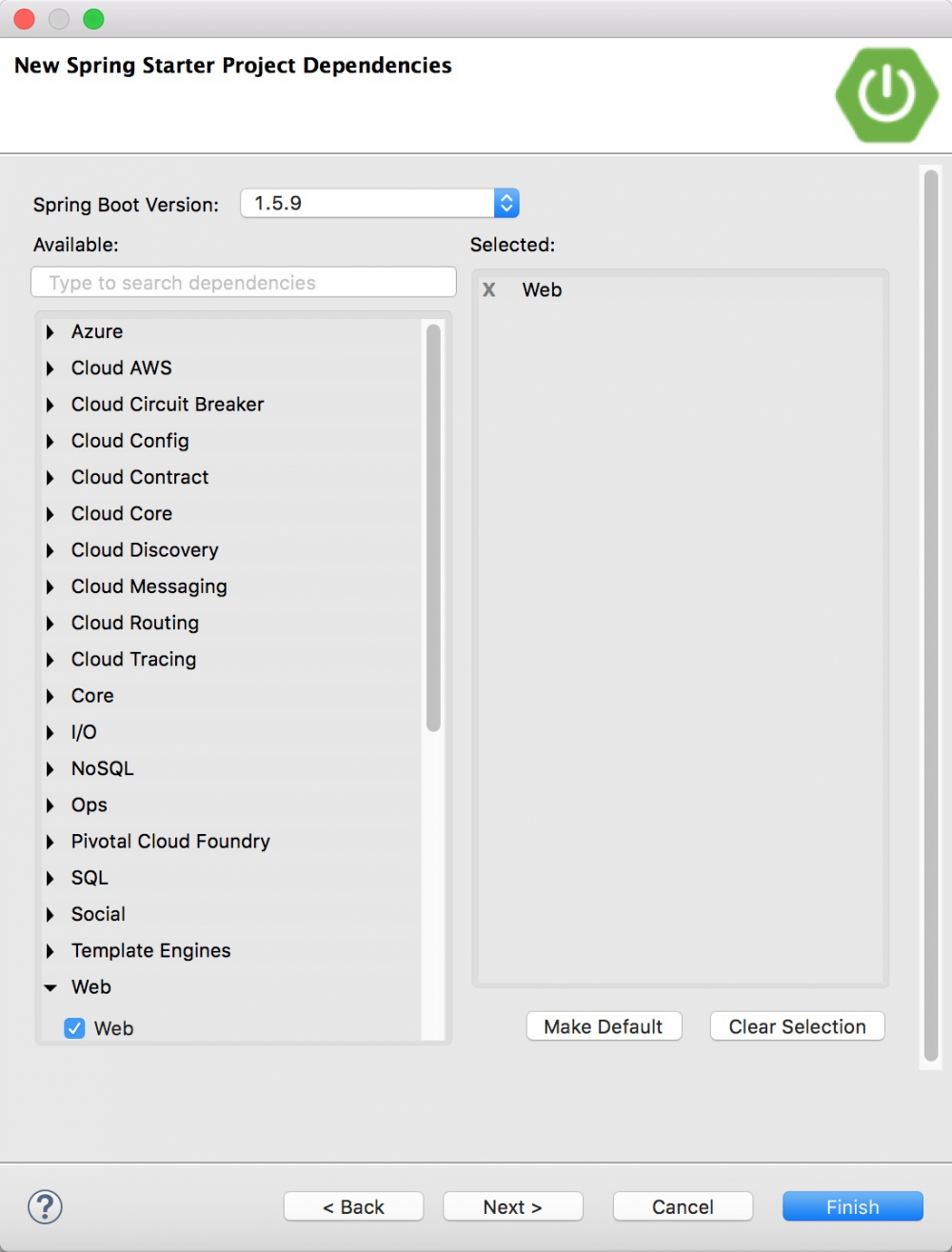Expand the Azure category
This screenshot has height=1252, width=952.
pyautogui.click(x=50, y=332)
